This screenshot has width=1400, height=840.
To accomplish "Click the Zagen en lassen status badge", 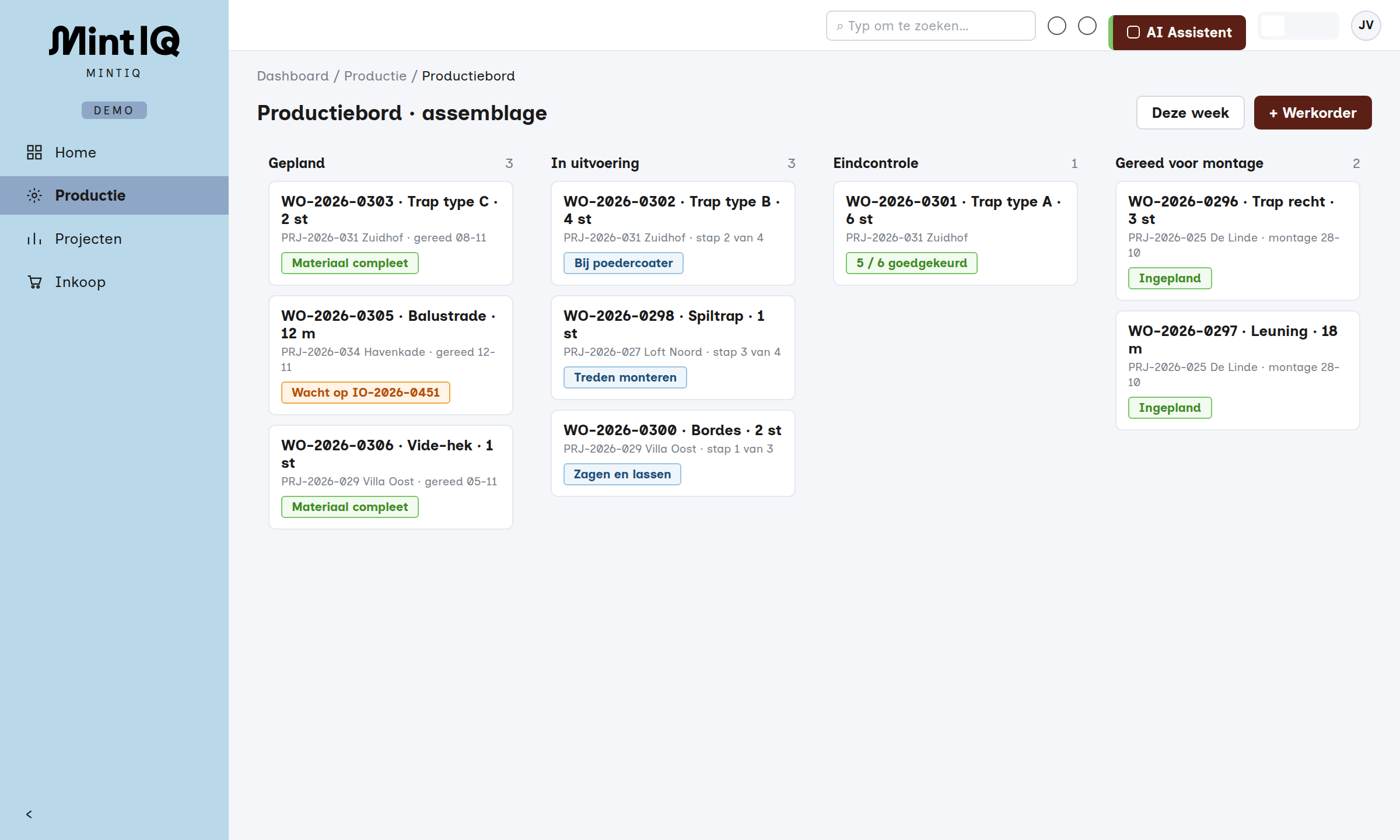I will [622, 474].
